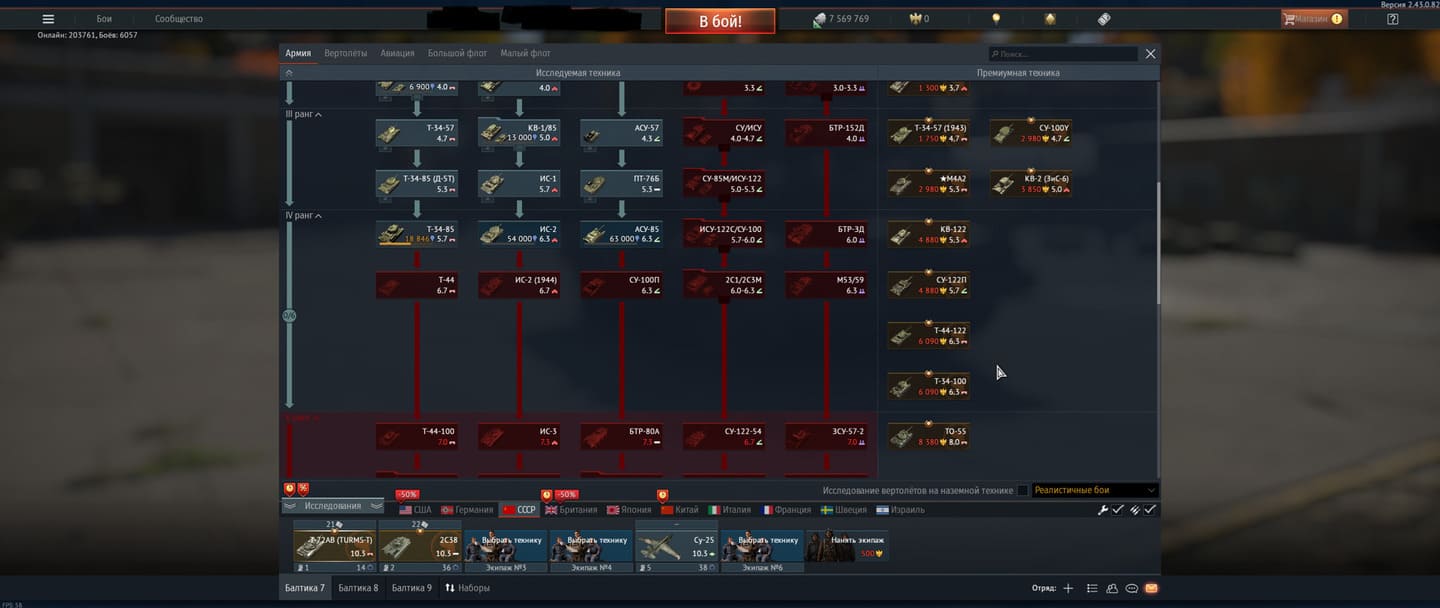Image resolution: width=1440 pixels, height=608 pixels.
Task: Open the help question mark icon
Action: (x=1393, y=19)
